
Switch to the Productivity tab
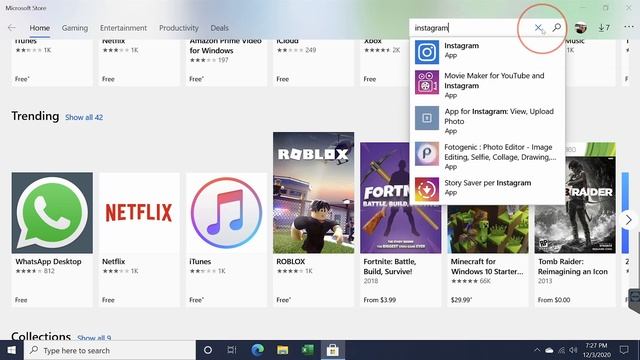click(179, 28)
